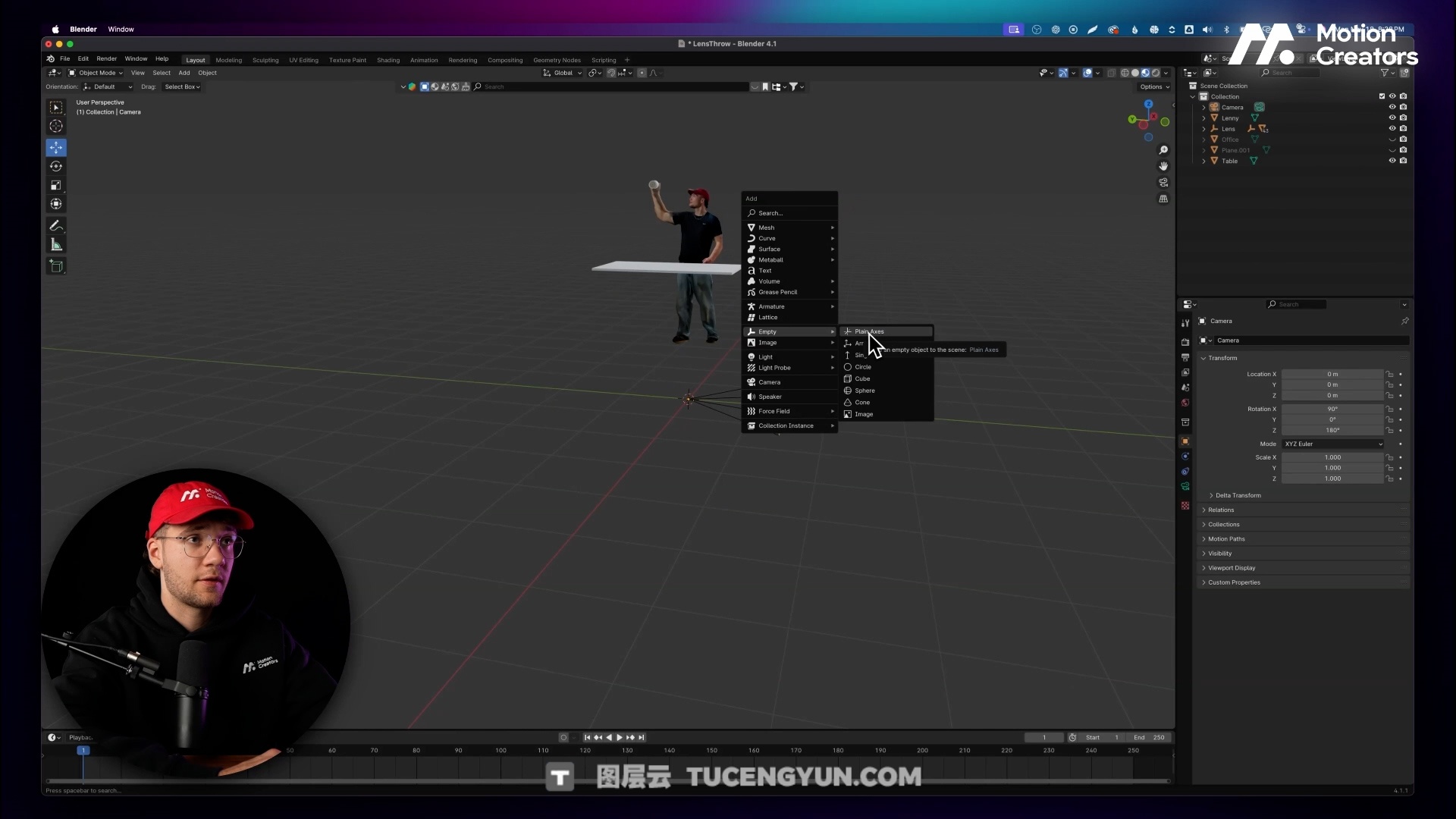The height and width of the screenshot is (819, 1456).
Task: Open the Output properties tab
Action: (x=1185, y=357)
